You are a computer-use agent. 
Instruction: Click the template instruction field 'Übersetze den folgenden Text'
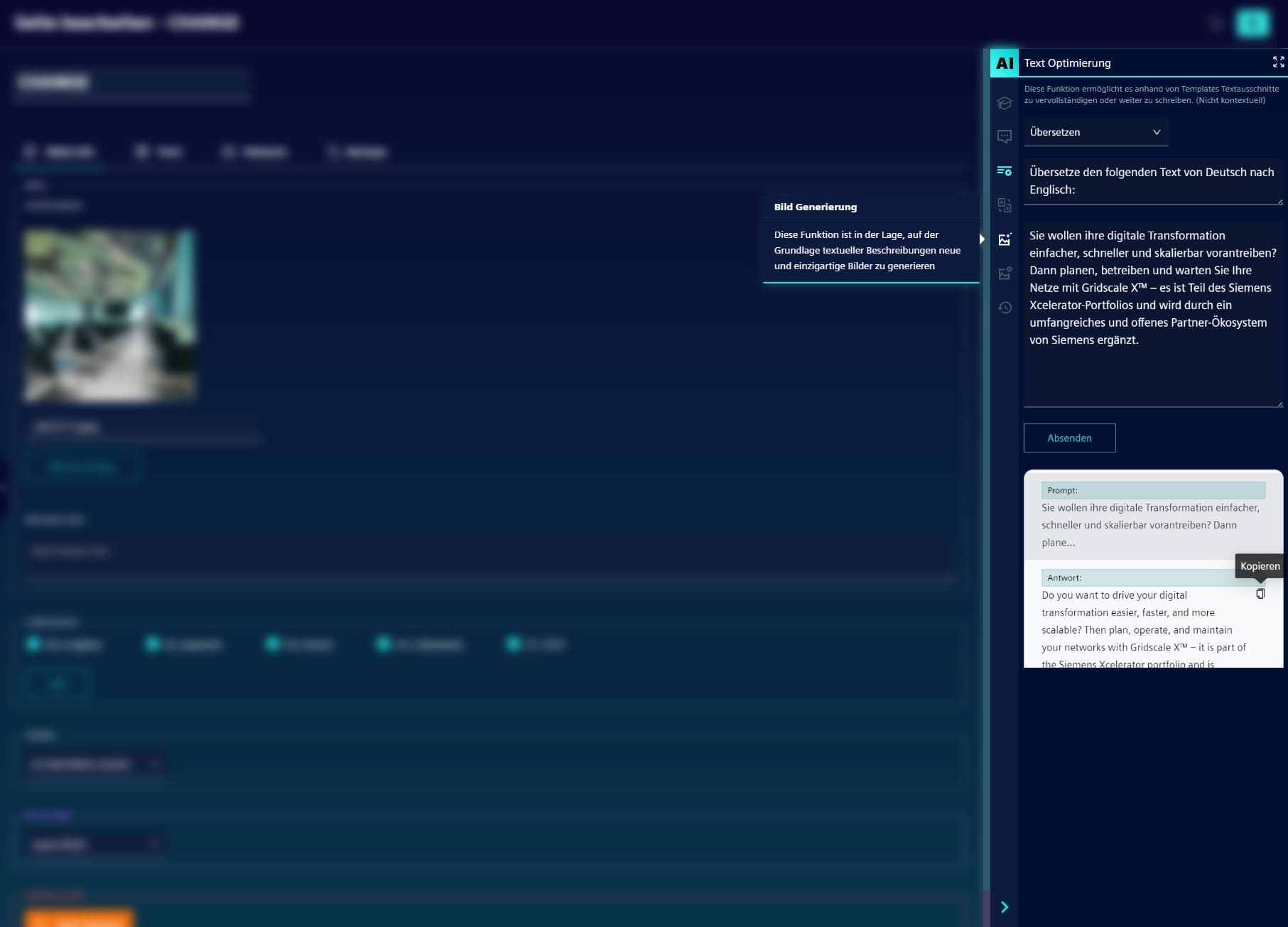tap(1153, 181)
